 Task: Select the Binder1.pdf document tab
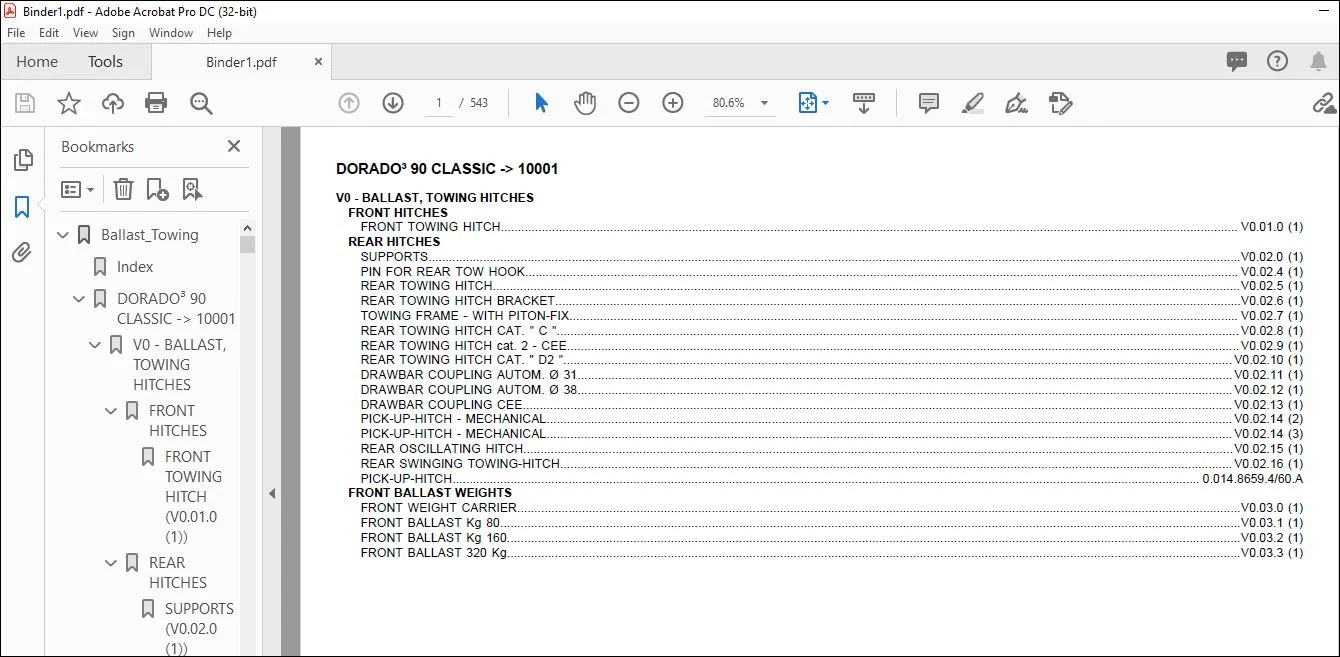click(241, 62)
